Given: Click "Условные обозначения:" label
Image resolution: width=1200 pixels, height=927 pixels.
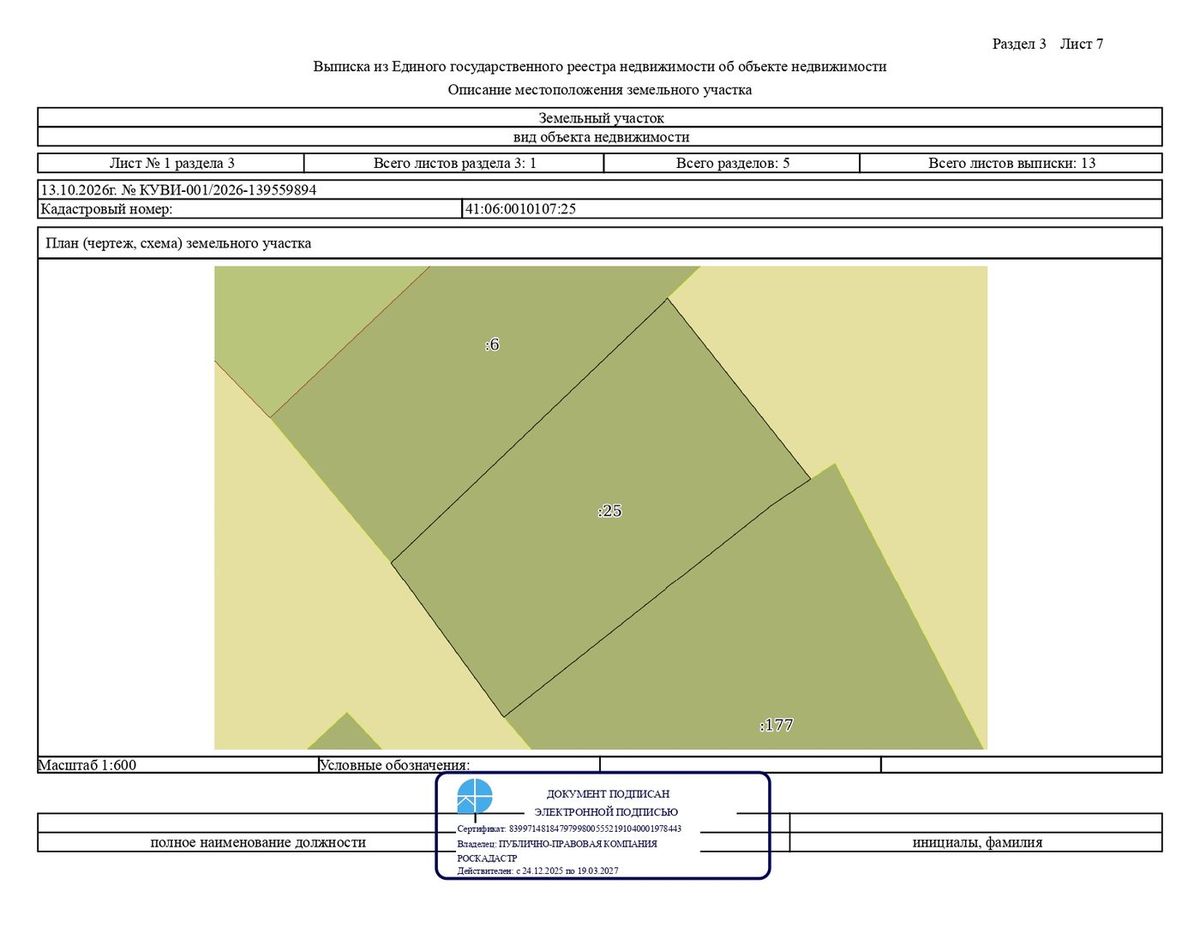Looking at the screenshot, I should [395, 765].
